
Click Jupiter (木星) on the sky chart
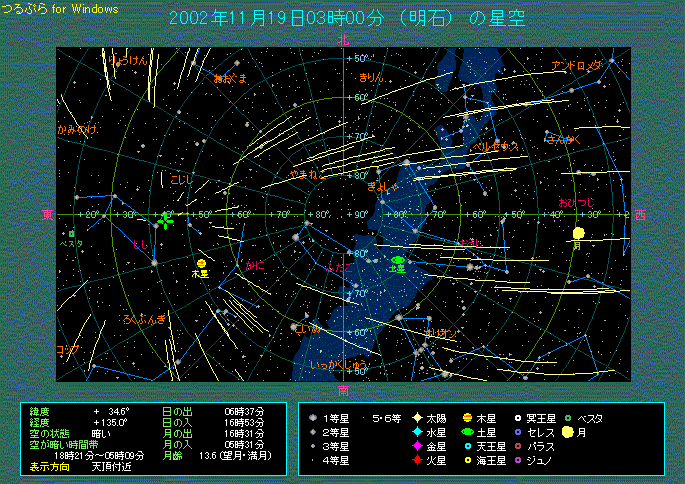point(201,263)
